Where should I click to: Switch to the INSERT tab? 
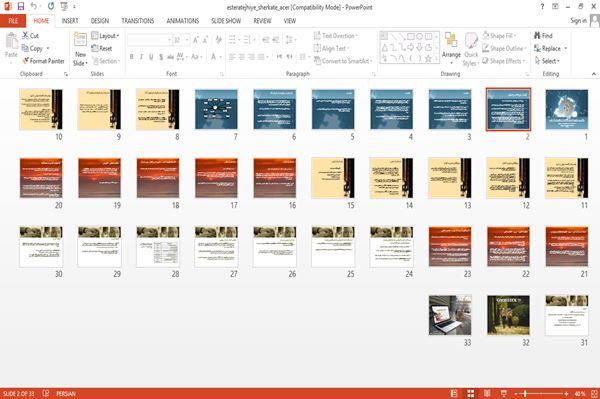point(70,21)
